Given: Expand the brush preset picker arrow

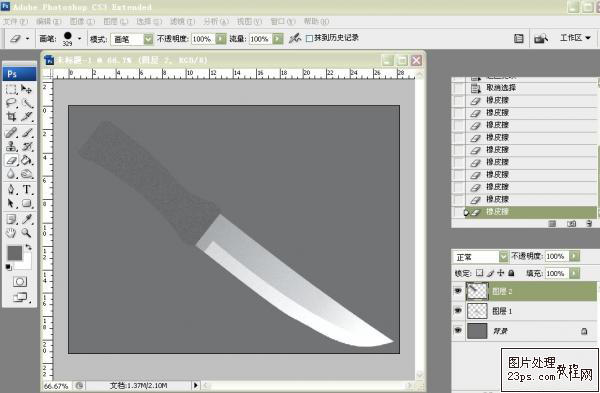Looking at the screenshot, I should (x=80, y=39).
